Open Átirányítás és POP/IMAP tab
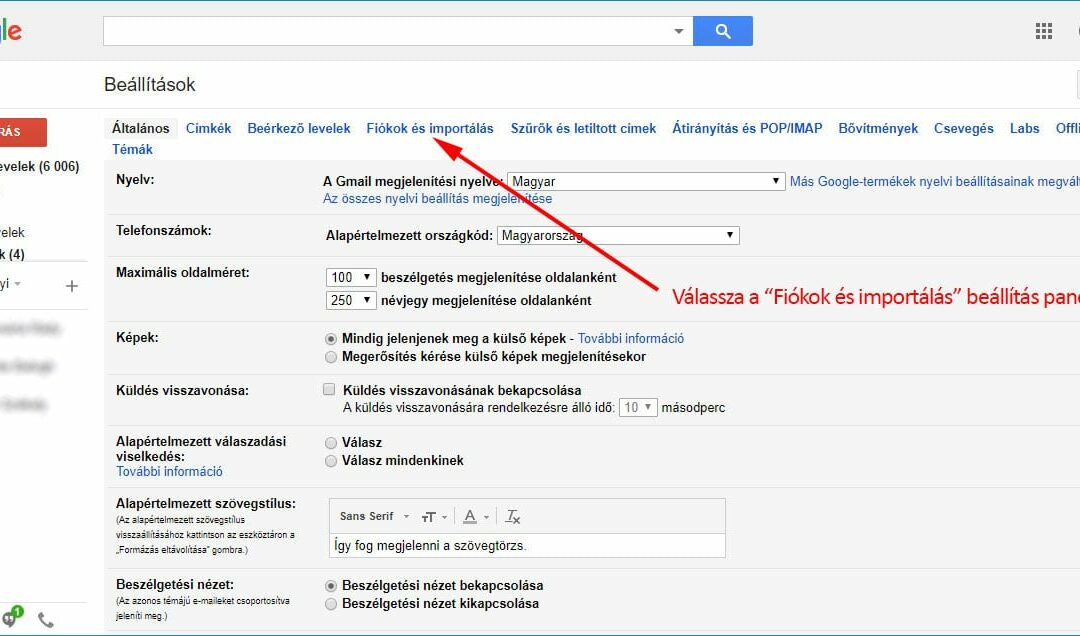Viewport: 1080px width, 636px height. pos(747,128)
